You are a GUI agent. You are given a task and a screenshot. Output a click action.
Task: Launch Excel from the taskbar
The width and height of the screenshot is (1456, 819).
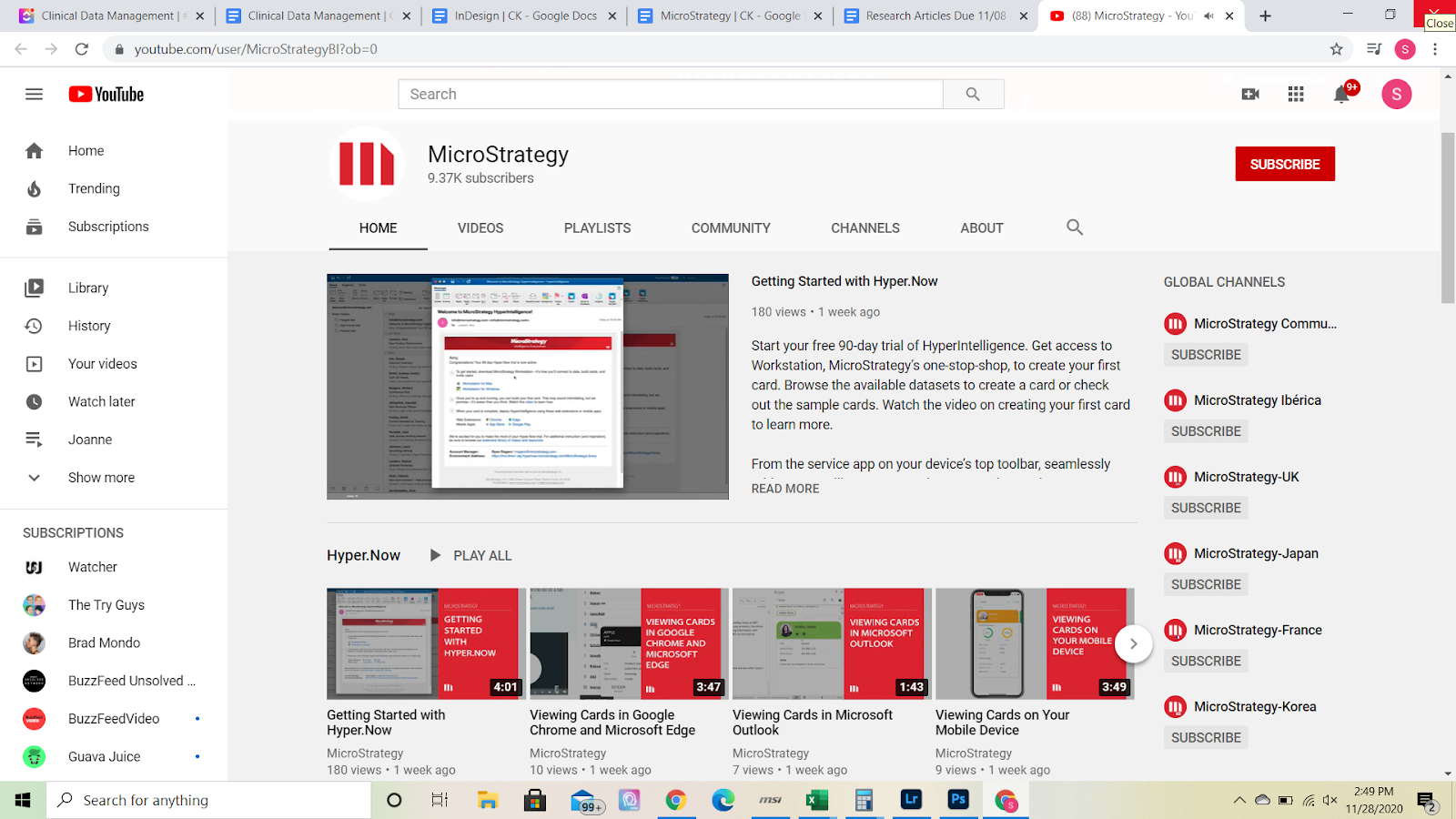[816, 800]
